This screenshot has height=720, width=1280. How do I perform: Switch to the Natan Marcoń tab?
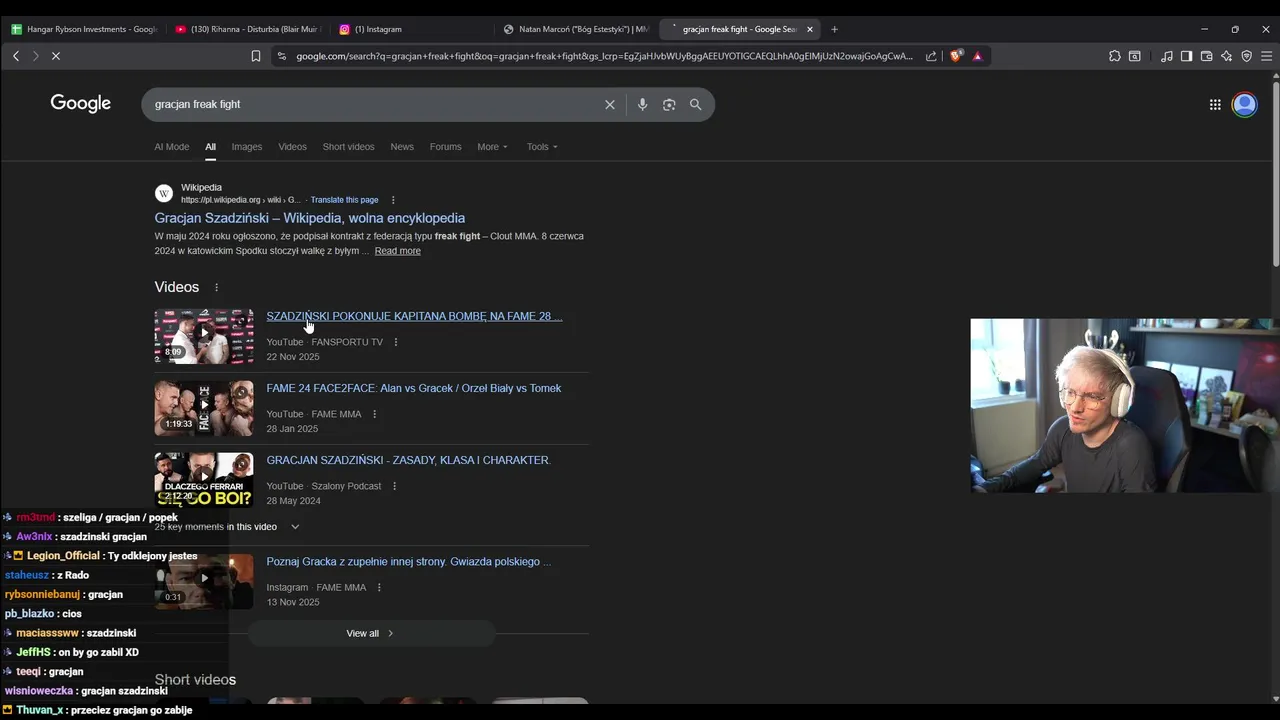(x=575, y=29)
